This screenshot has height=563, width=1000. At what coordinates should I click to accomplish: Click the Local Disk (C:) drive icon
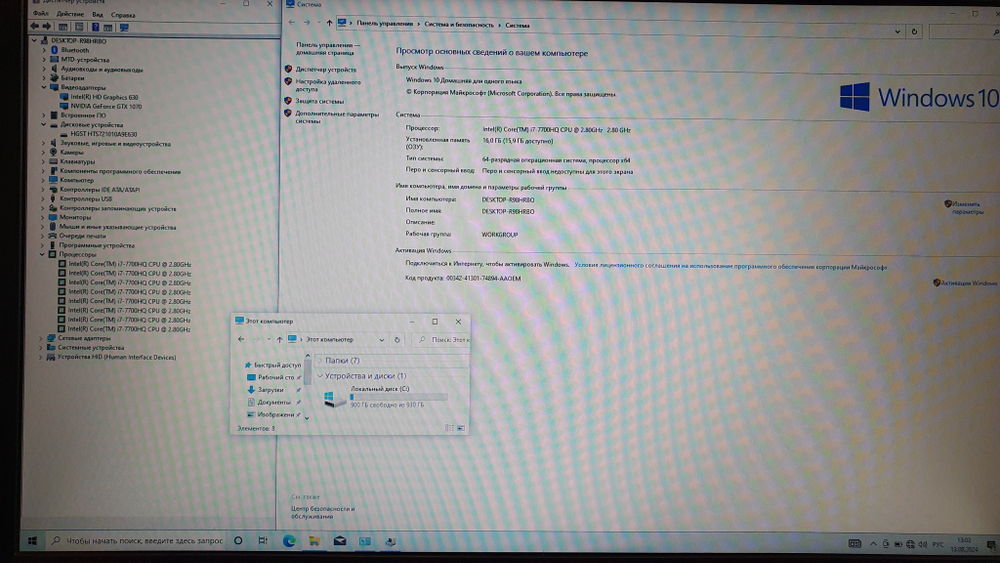point(334,399)
